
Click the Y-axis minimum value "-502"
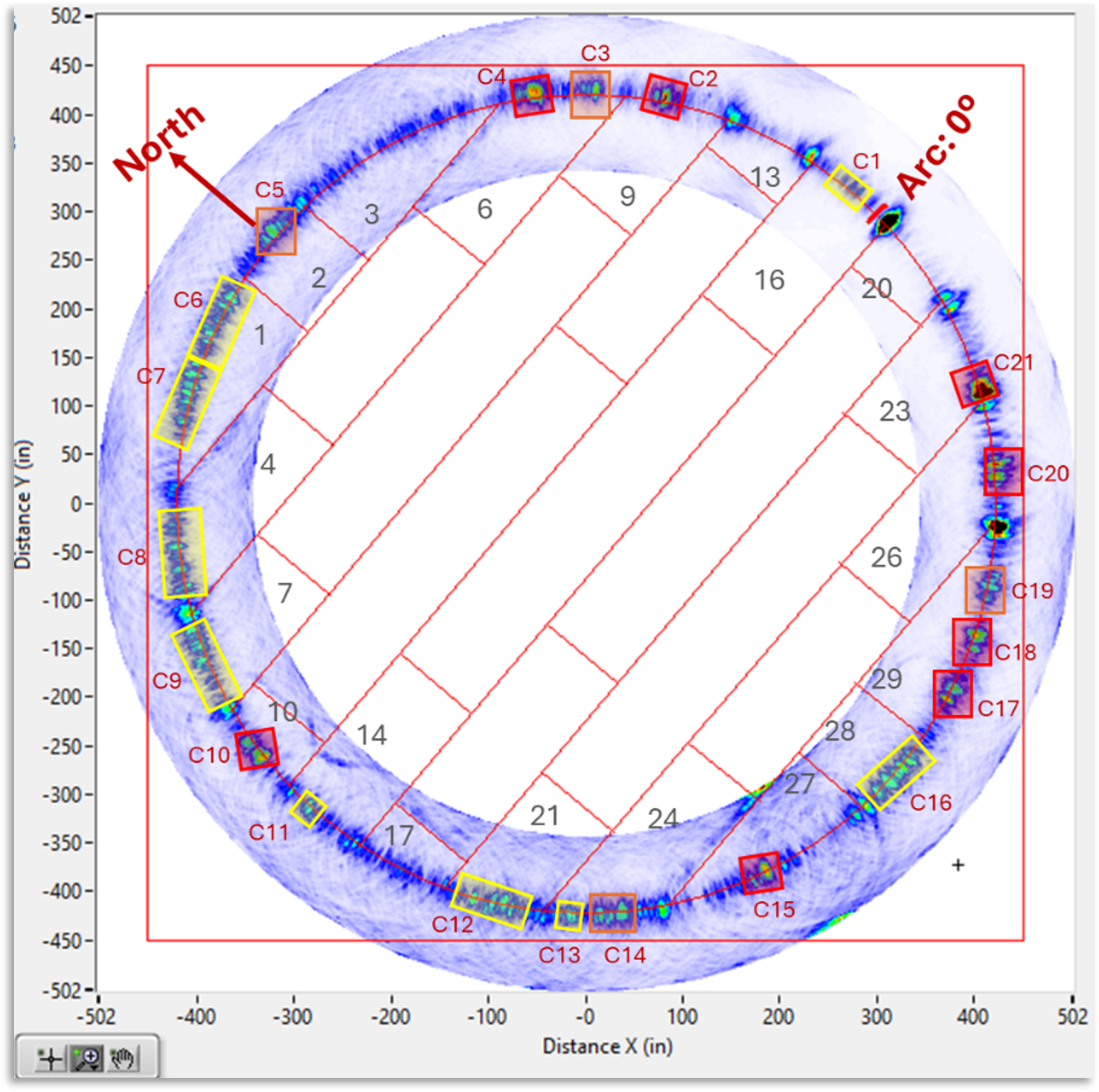pyautogui.click(x=63, y=990)
